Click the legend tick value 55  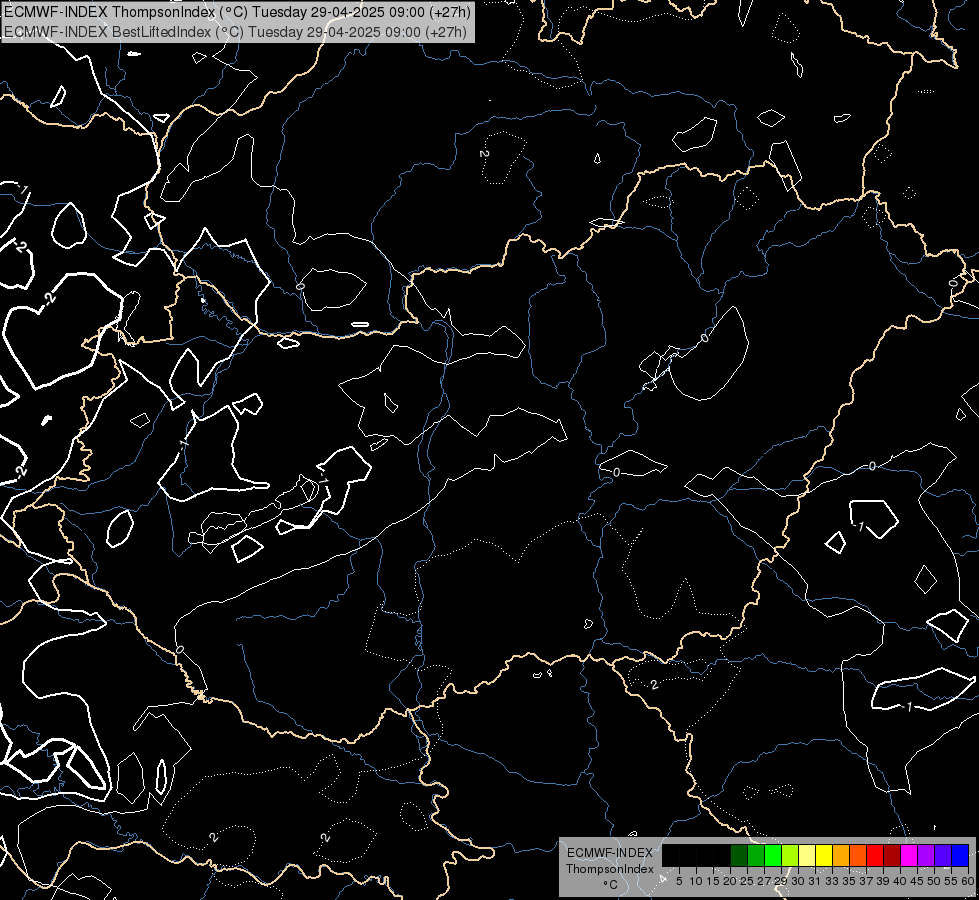(951, 881)
